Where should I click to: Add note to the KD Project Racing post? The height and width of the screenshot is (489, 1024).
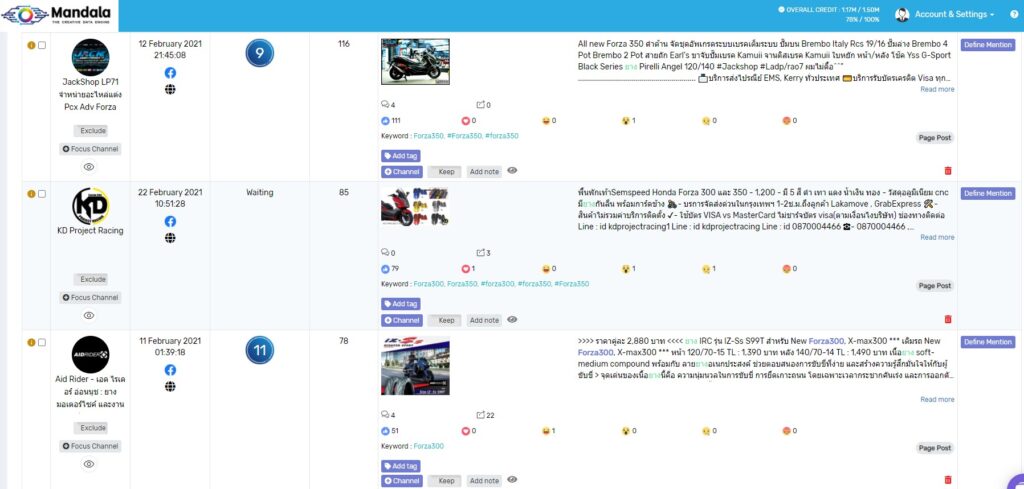coord(484,321)
